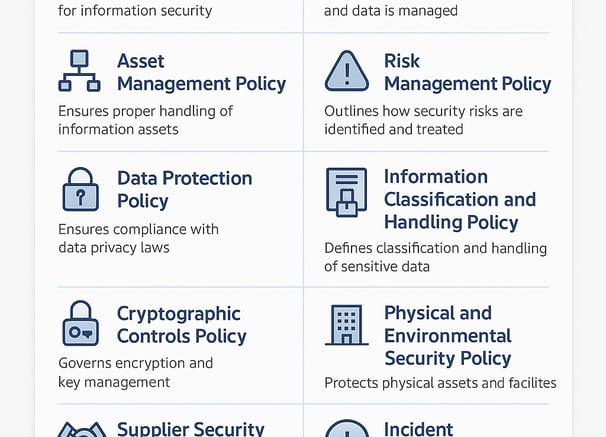Click the Asset Management network hierarchy icon

pos(80,71)
